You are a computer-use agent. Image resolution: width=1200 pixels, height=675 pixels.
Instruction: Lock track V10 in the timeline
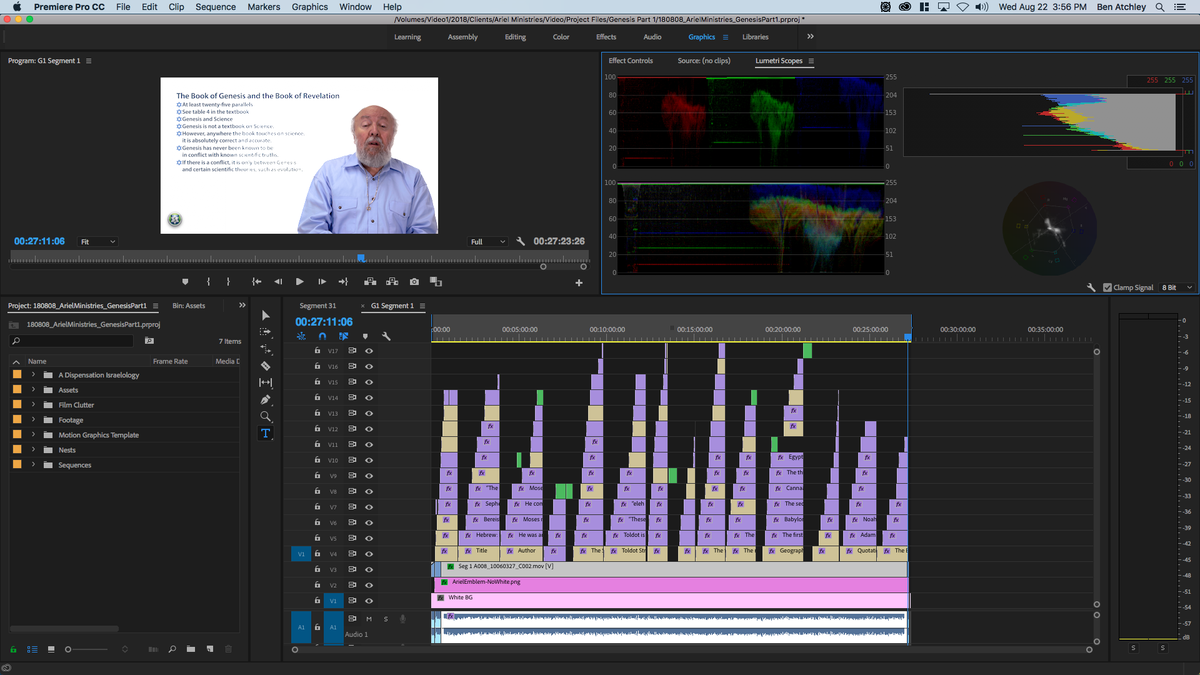pyautogui.click(x=318, y=460)
